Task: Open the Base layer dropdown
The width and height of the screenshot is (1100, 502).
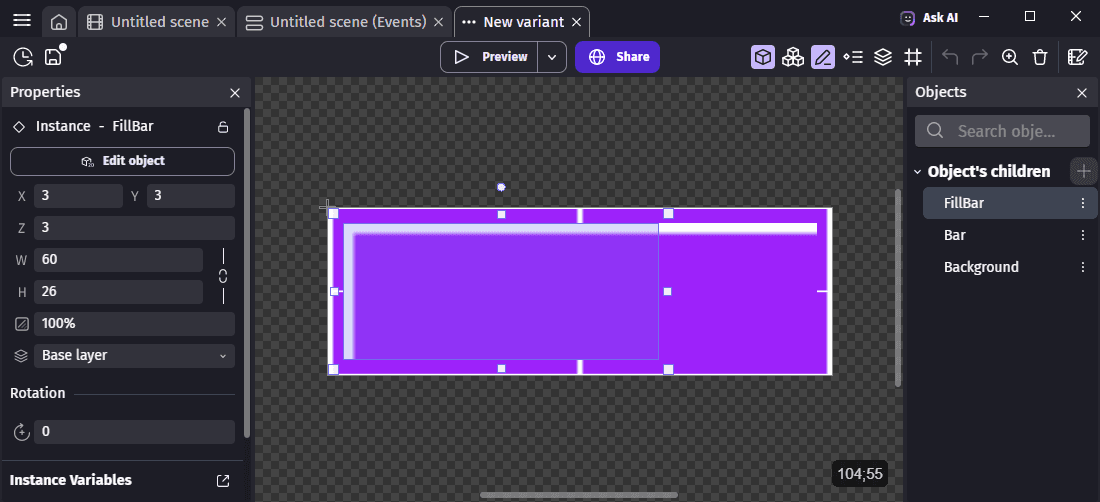Action: coord(134,355)
